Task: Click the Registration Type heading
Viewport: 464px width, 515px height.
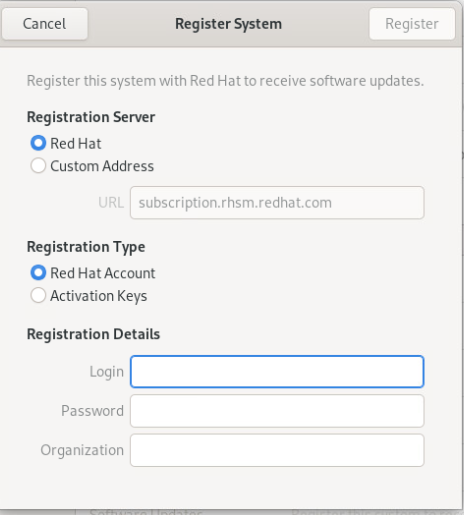Action: click(86, 247)
